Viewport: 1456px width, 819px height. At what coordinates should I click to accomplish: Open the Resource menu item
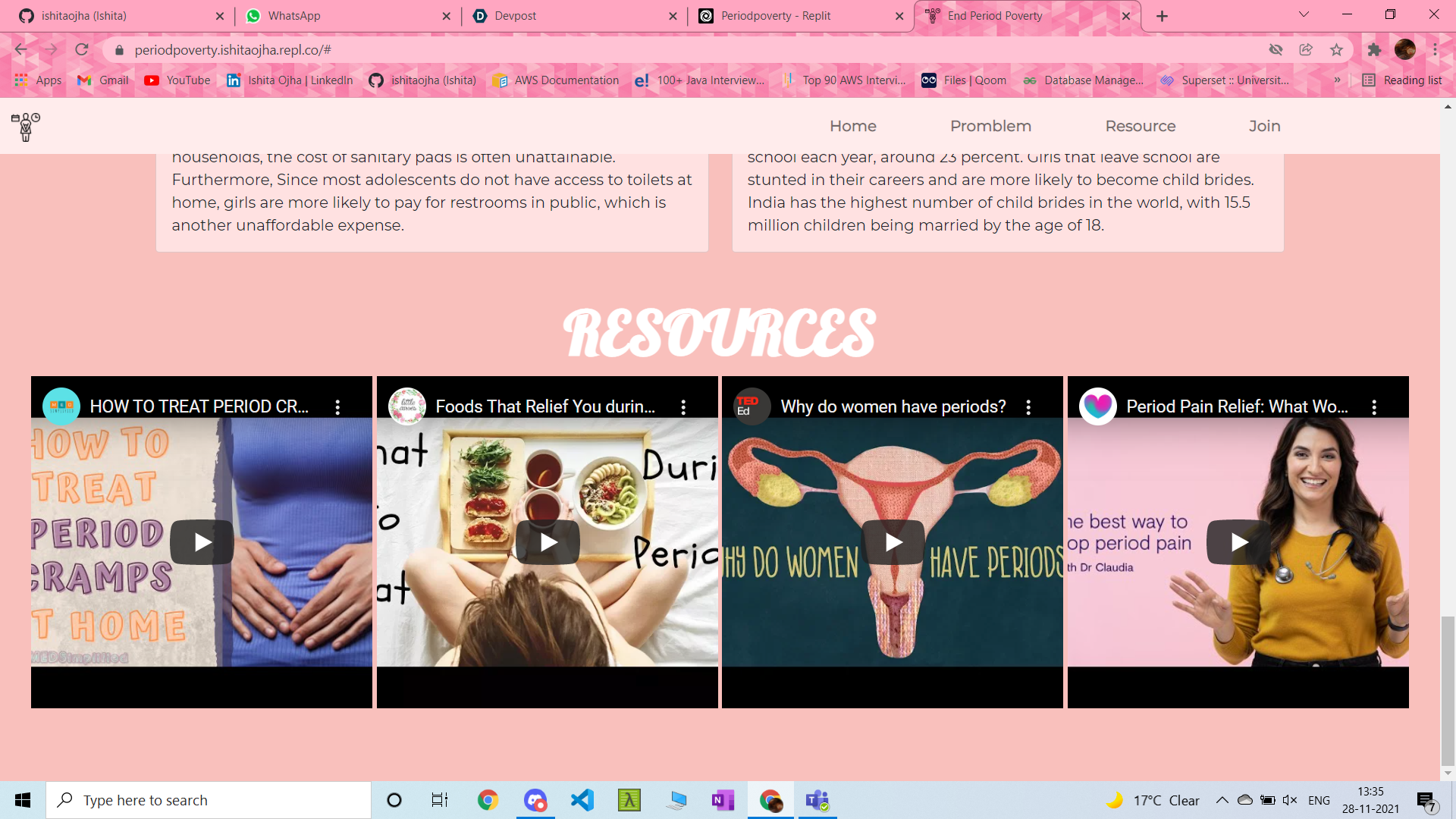(x=1140, y=127)
